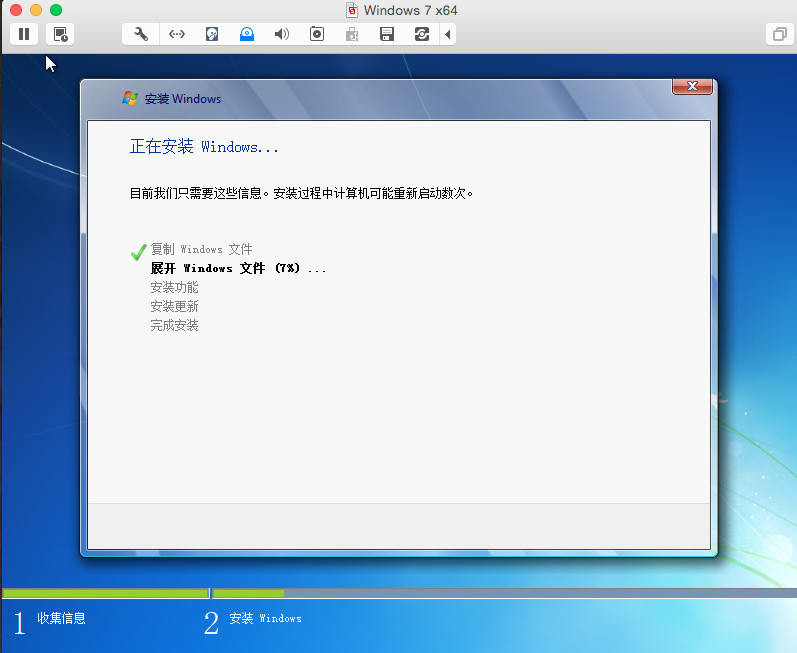Viewport: 797px width, 653px height.
Task: Click the "收集信息" stage label
Action: (61, 618)
